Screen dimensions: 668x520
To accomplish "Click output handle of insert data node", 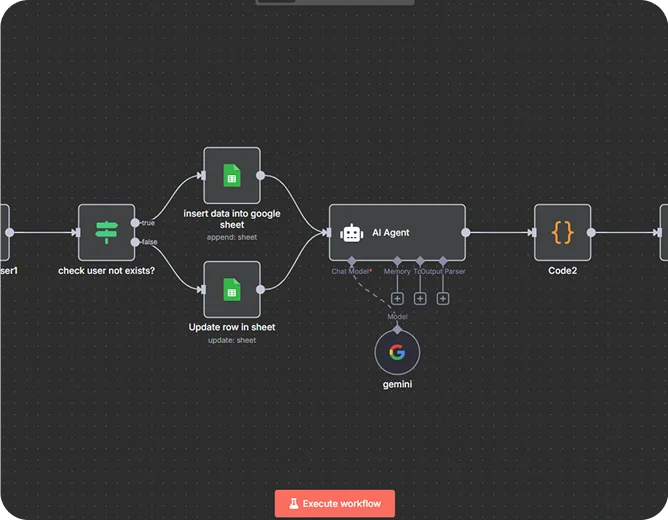I will click(261, 176).
